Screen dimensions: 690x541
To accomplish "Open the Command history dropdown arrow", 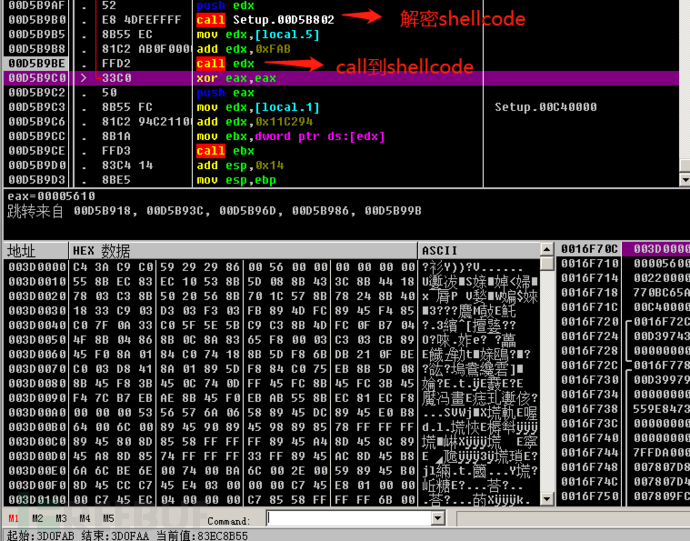I will point(438,518).
